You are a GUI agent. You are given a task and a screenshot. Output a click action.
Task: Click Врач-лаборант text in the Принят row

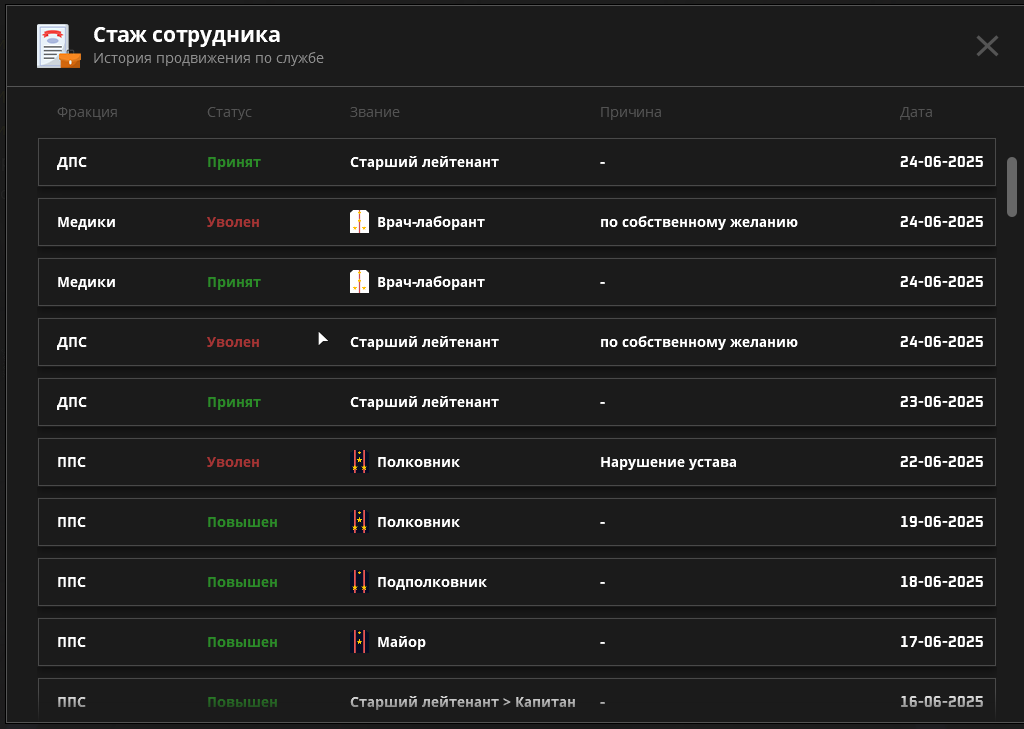[431, 282]
